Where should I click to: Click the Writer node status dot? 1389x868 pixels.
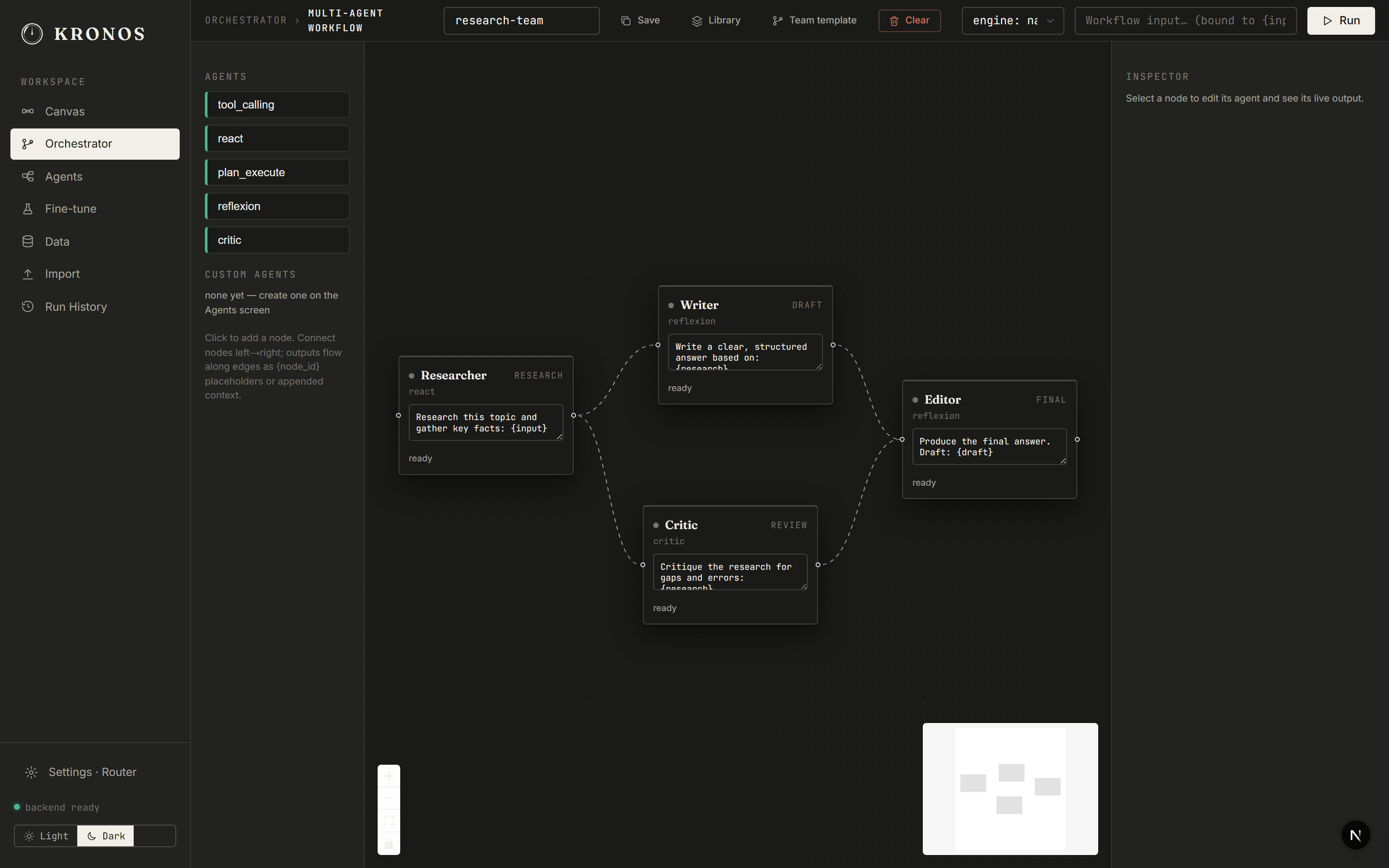671,306
